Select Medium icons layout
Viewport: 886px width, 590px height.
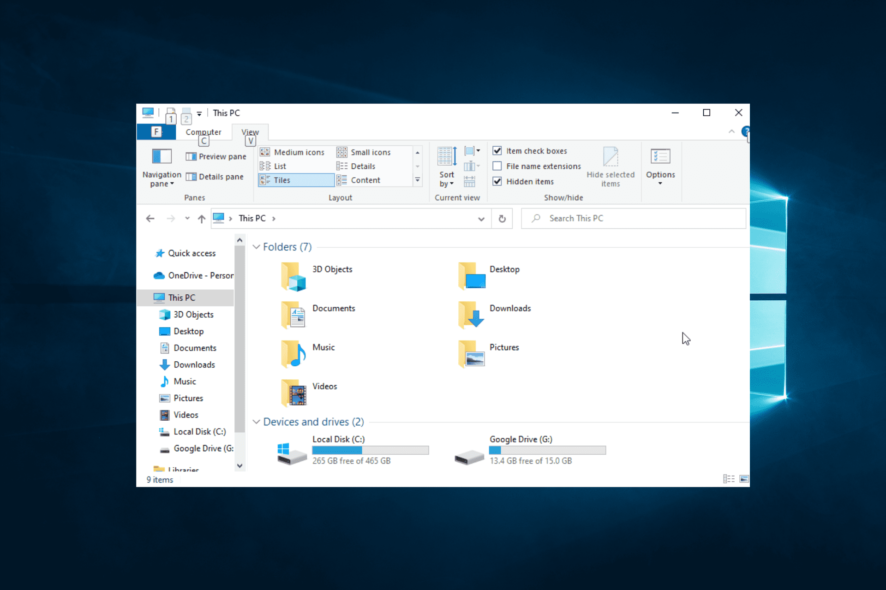pos(293,152)
